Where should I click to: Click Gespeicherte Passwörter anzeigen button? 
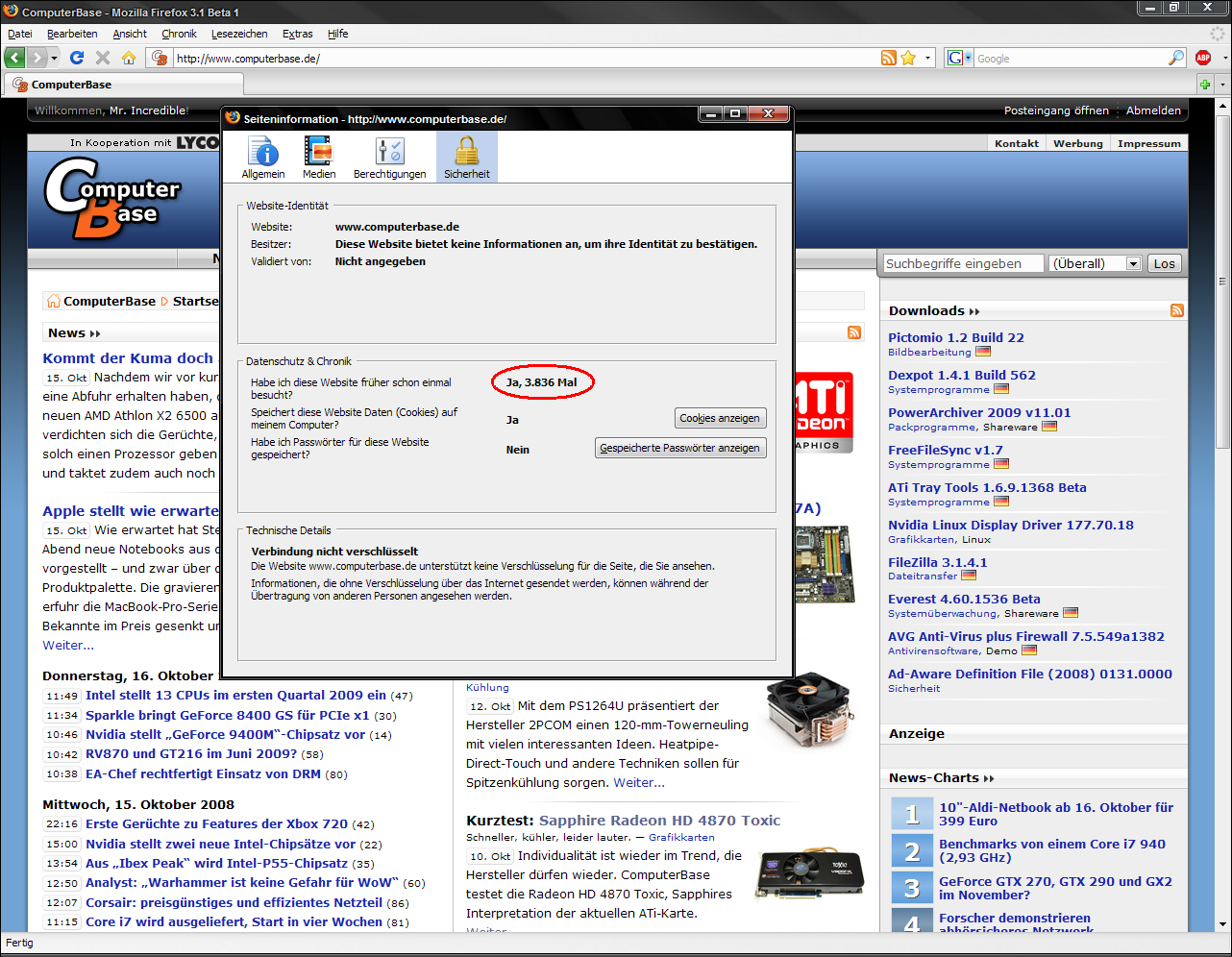[x=680, y=448]
